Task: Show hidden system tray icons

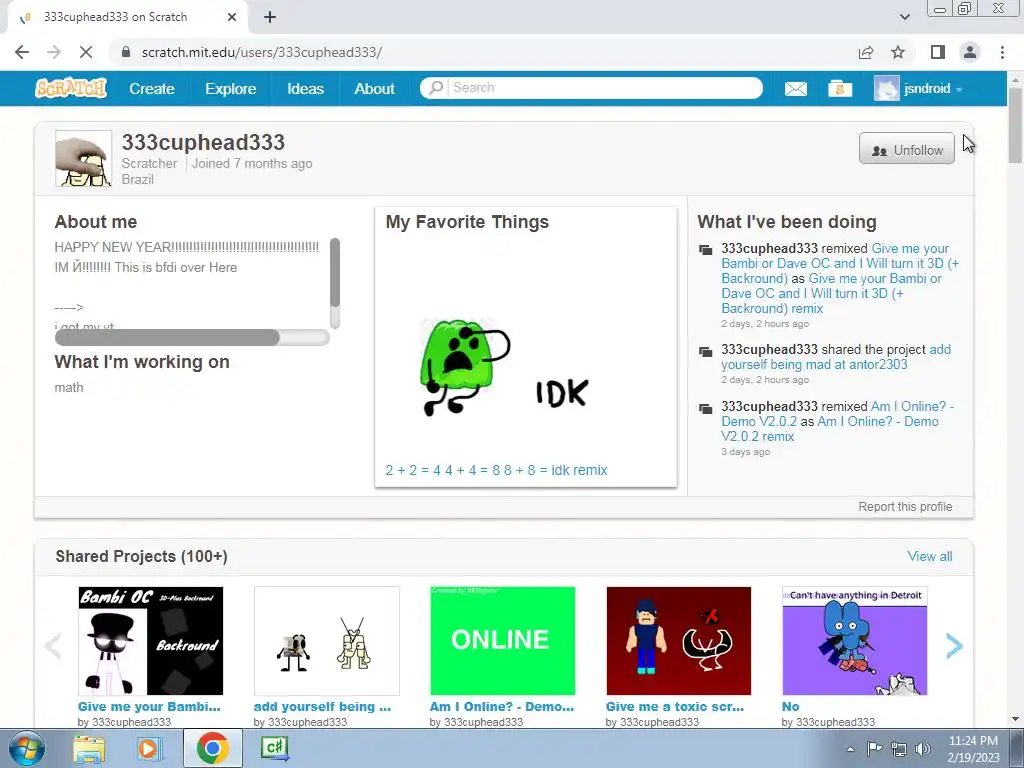Action: [850, 749]
